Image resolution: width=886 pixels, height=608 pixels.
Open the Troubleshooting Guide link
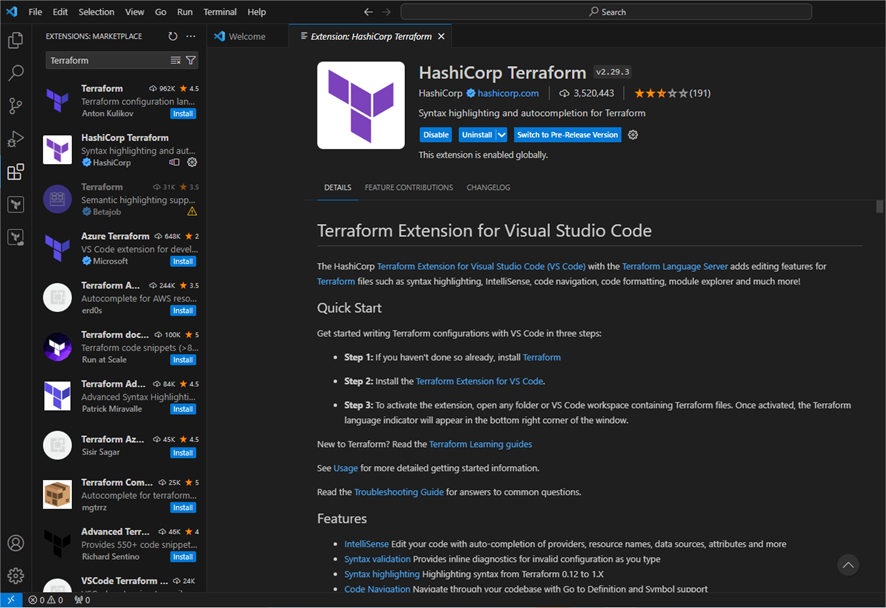tap(399, 492)
